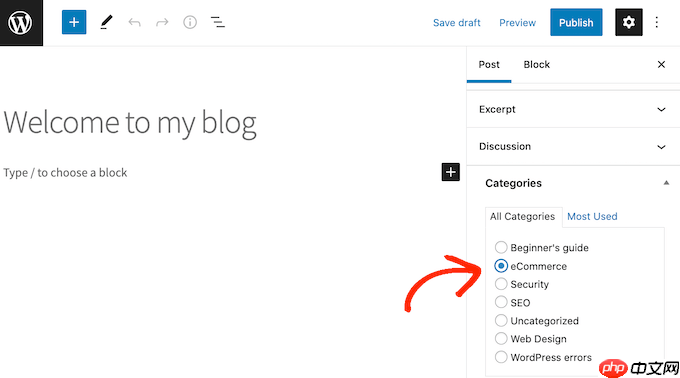The width and height of the screenshot is (680, 378).
Task: Expand the Discussion panel
Action: point(573,147)
